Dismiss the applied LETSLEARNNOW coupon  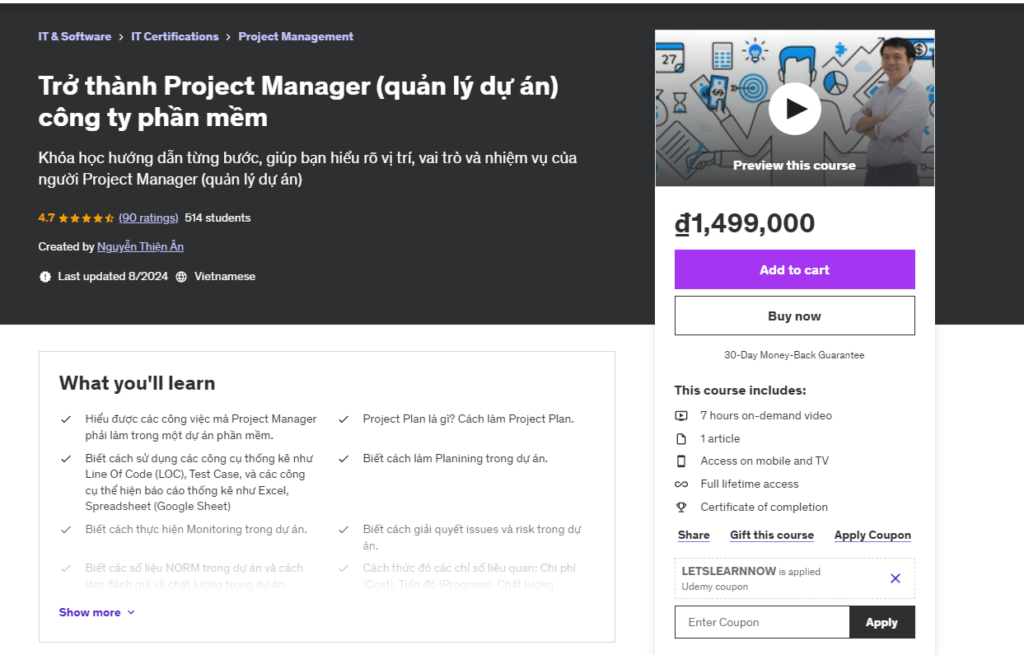click(x=896, y=577)
